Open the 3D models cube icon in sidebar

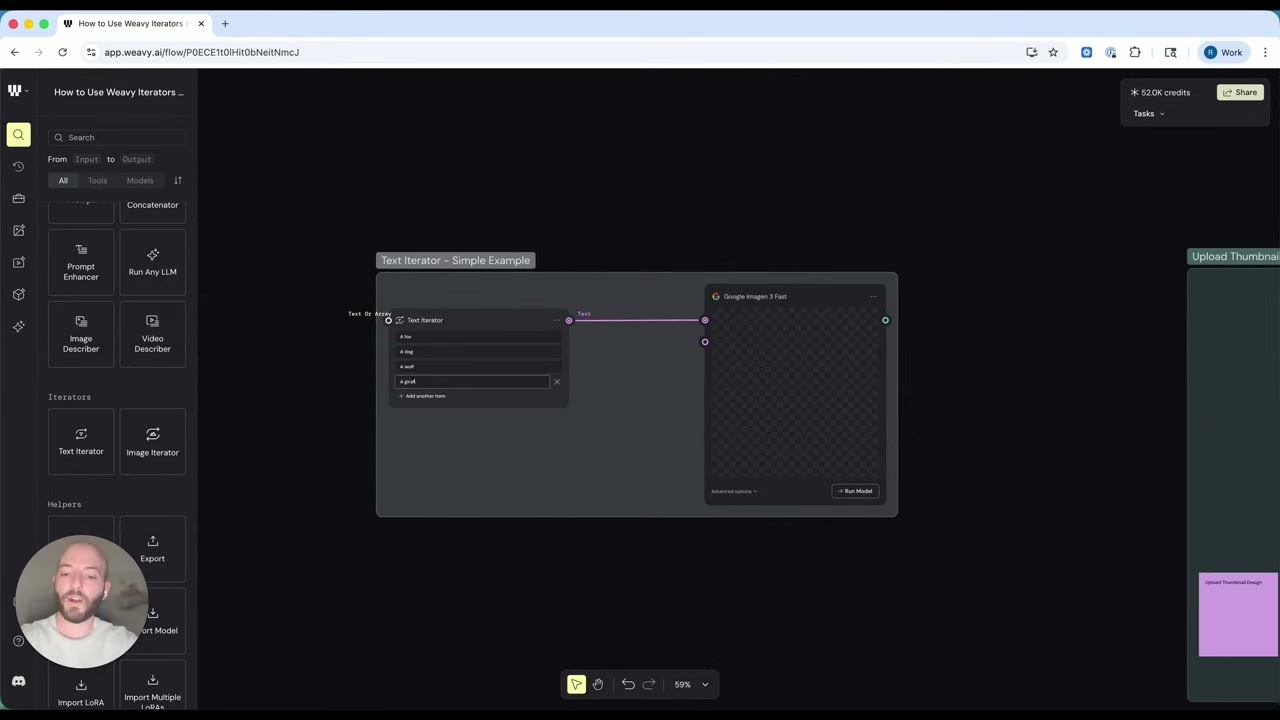pyautogui.click(x=18, y=295)
